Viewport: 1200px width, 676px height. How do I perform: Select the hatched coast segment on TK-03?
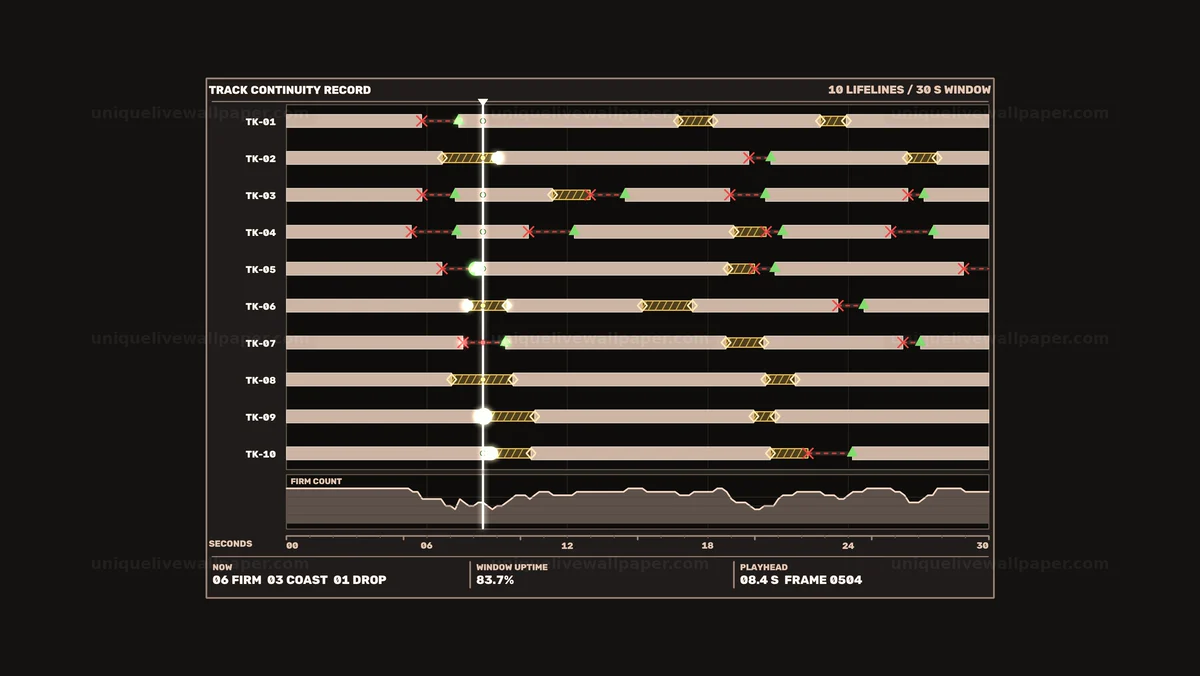click(x=571, y=195)
